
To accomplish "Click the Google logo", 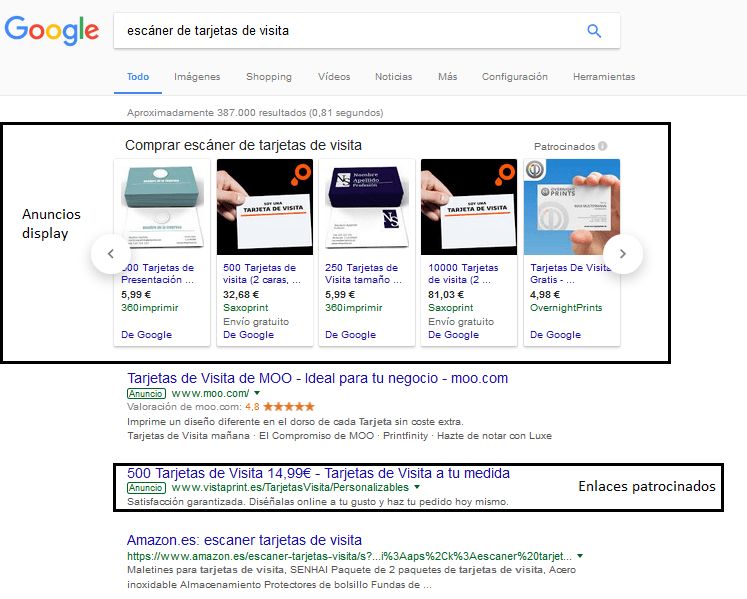I will (x=52, y=30).
